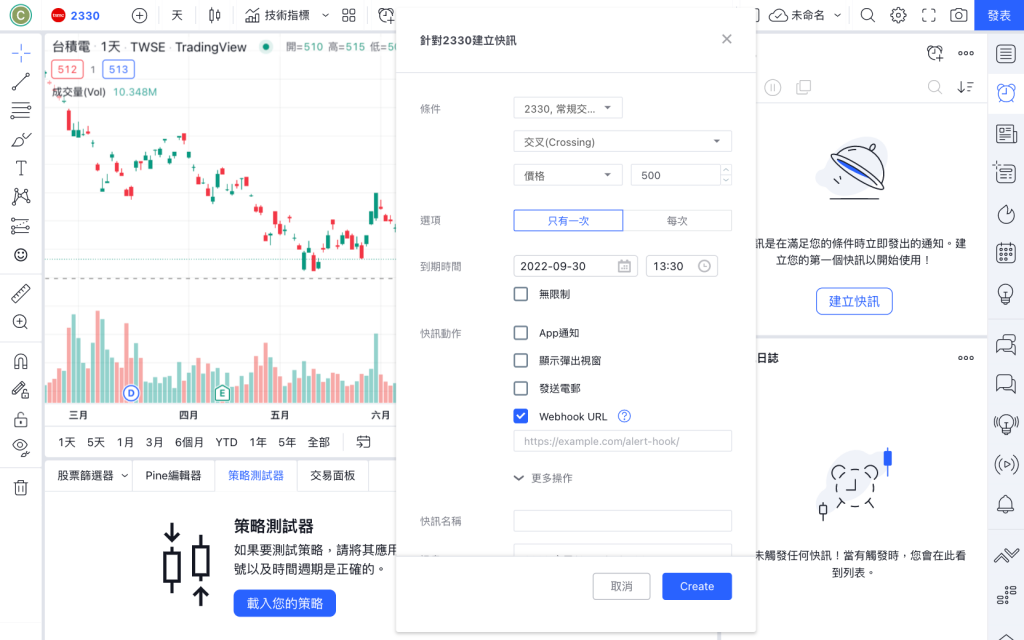Check the 無限制 expiration checkbox
Image resolution: width=1024 pixels, height=640 pixels.
click(520, 294)
